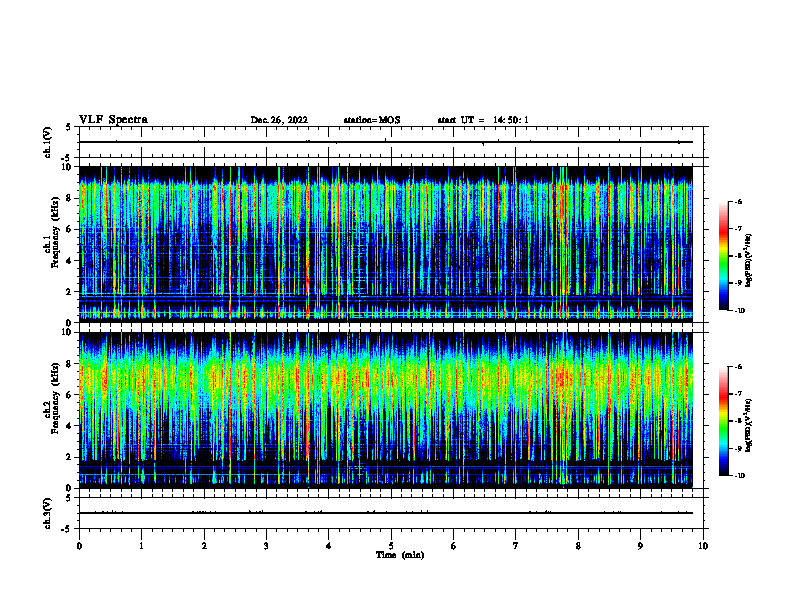Viewport: 792px width, 612px height.
Task: Click time-axis tick label "0"
Action: coord(79,546)
